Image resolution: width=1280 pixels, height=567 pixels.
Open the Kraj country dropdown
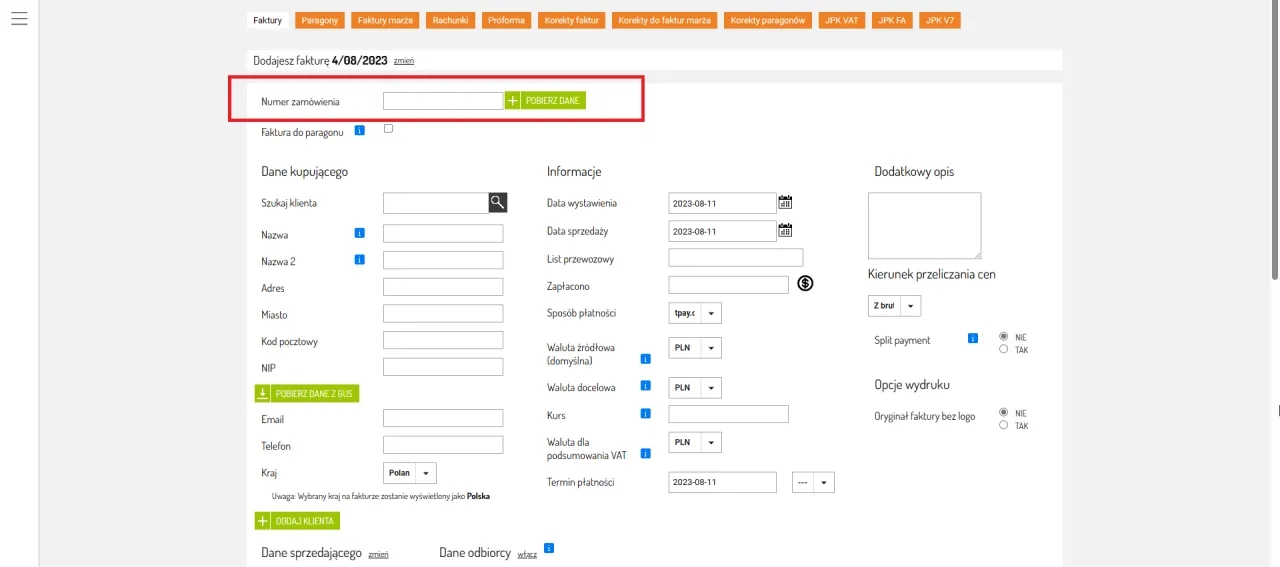pyautogui.click(x=410, y=473)
